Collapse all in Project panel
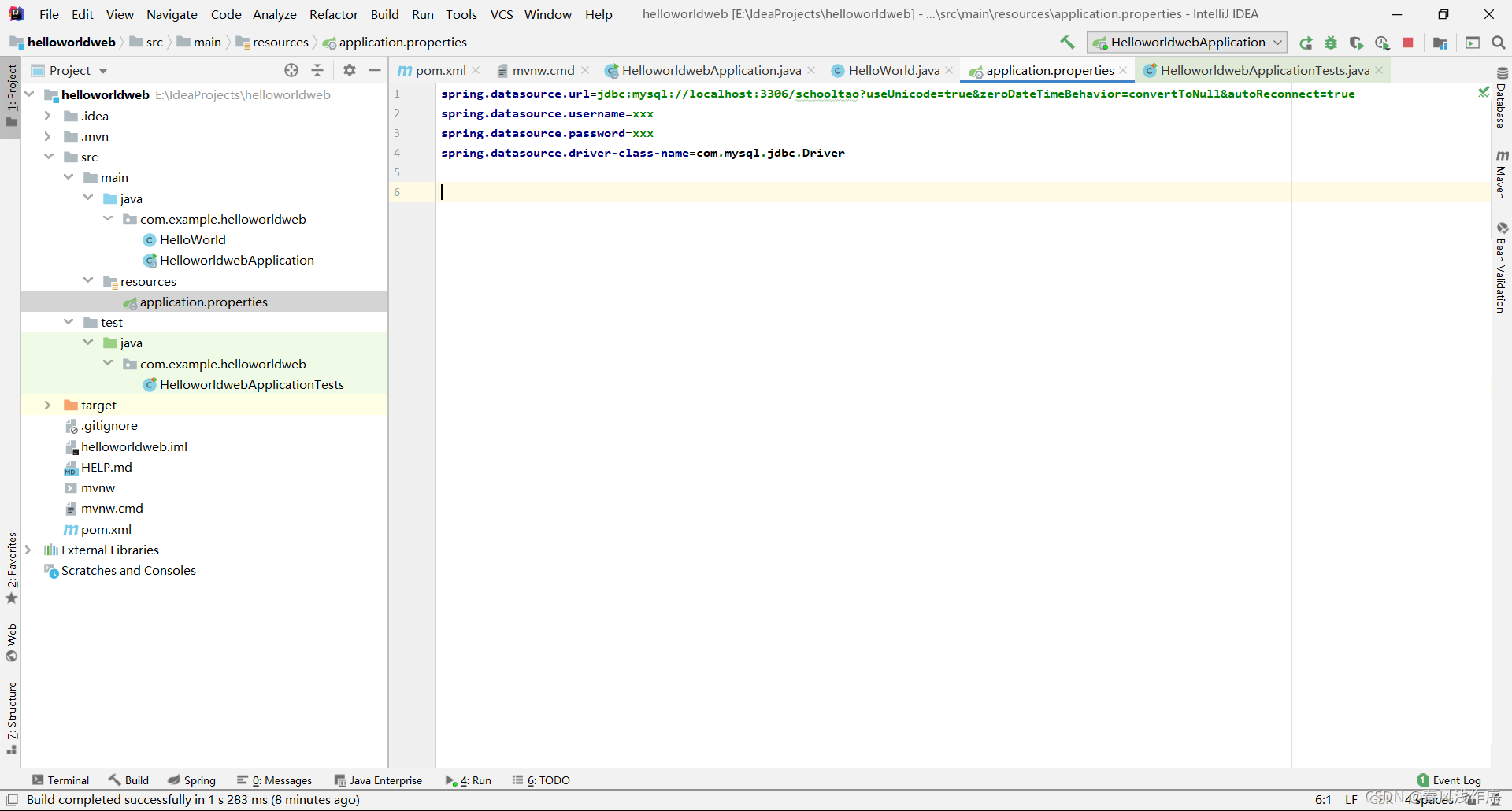1512x811 pixels. point(317,70)
